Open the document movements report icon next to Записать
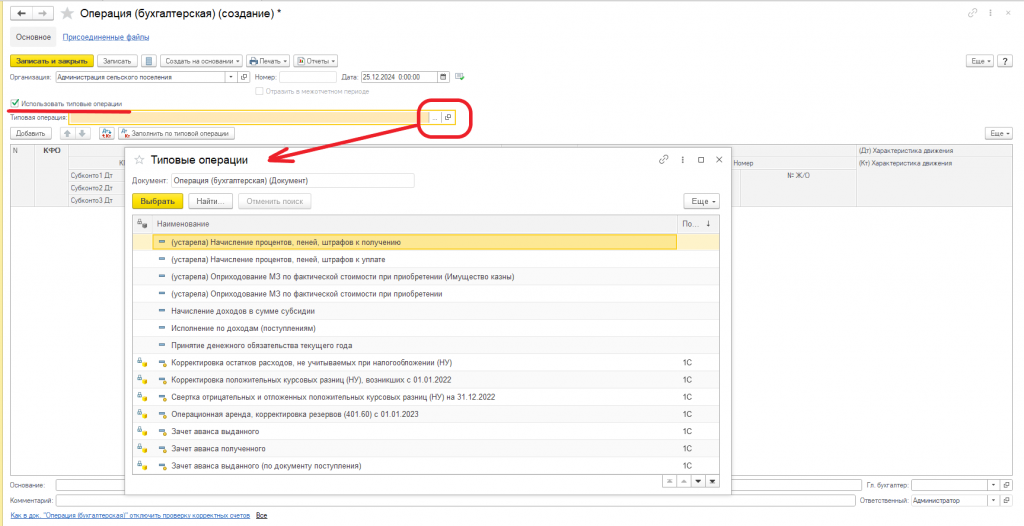Viewport: 1024px width, 526px height. [x=149, y=61]
